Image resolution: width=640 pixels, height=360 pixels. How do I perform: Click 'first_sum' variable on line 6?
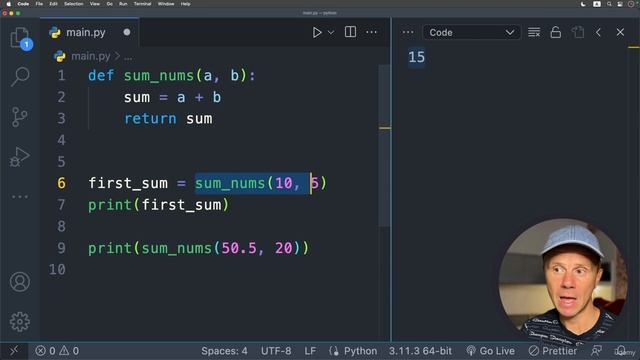pyautogui.click(x=128, y=183)
